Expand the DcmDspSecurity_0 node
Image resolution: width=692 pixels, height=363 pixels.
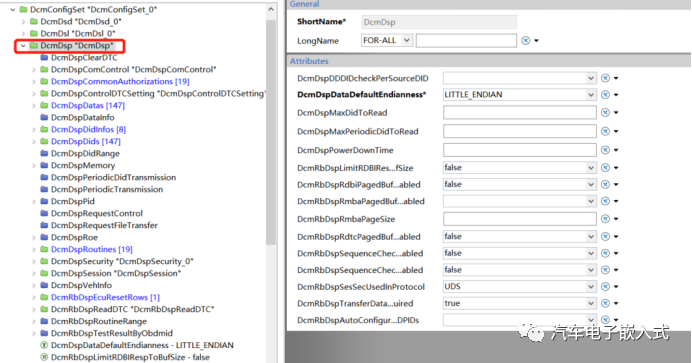pos(34,262)
